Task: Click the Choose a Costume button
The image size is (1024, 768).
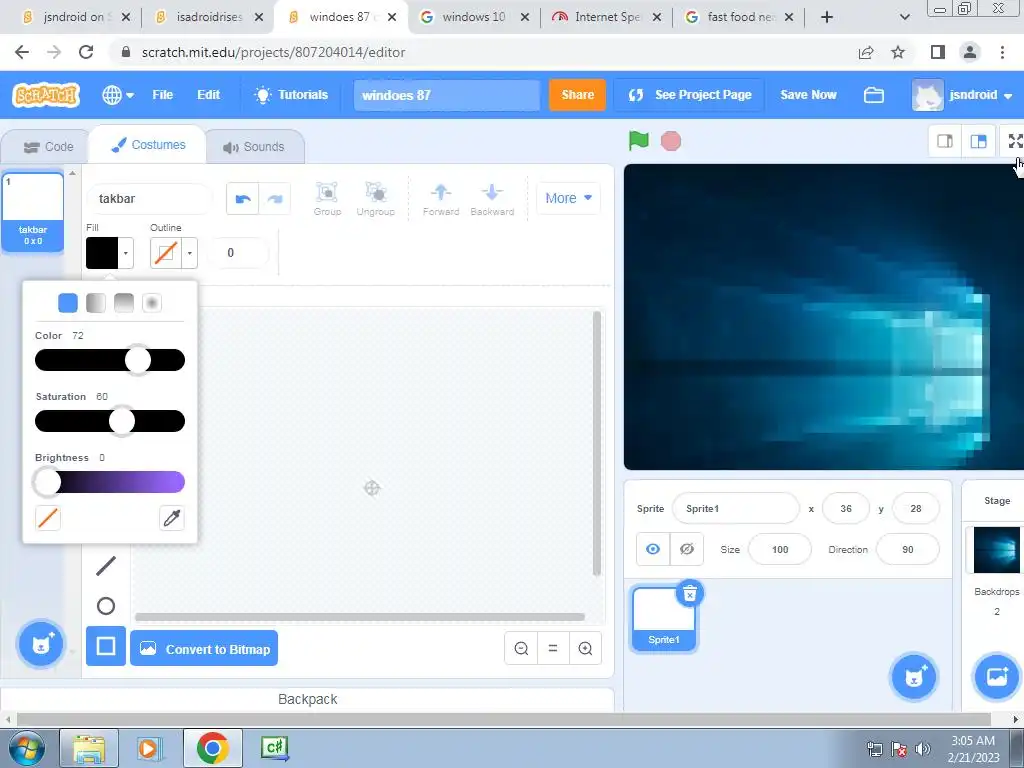Action: click(x=40, y=644)
